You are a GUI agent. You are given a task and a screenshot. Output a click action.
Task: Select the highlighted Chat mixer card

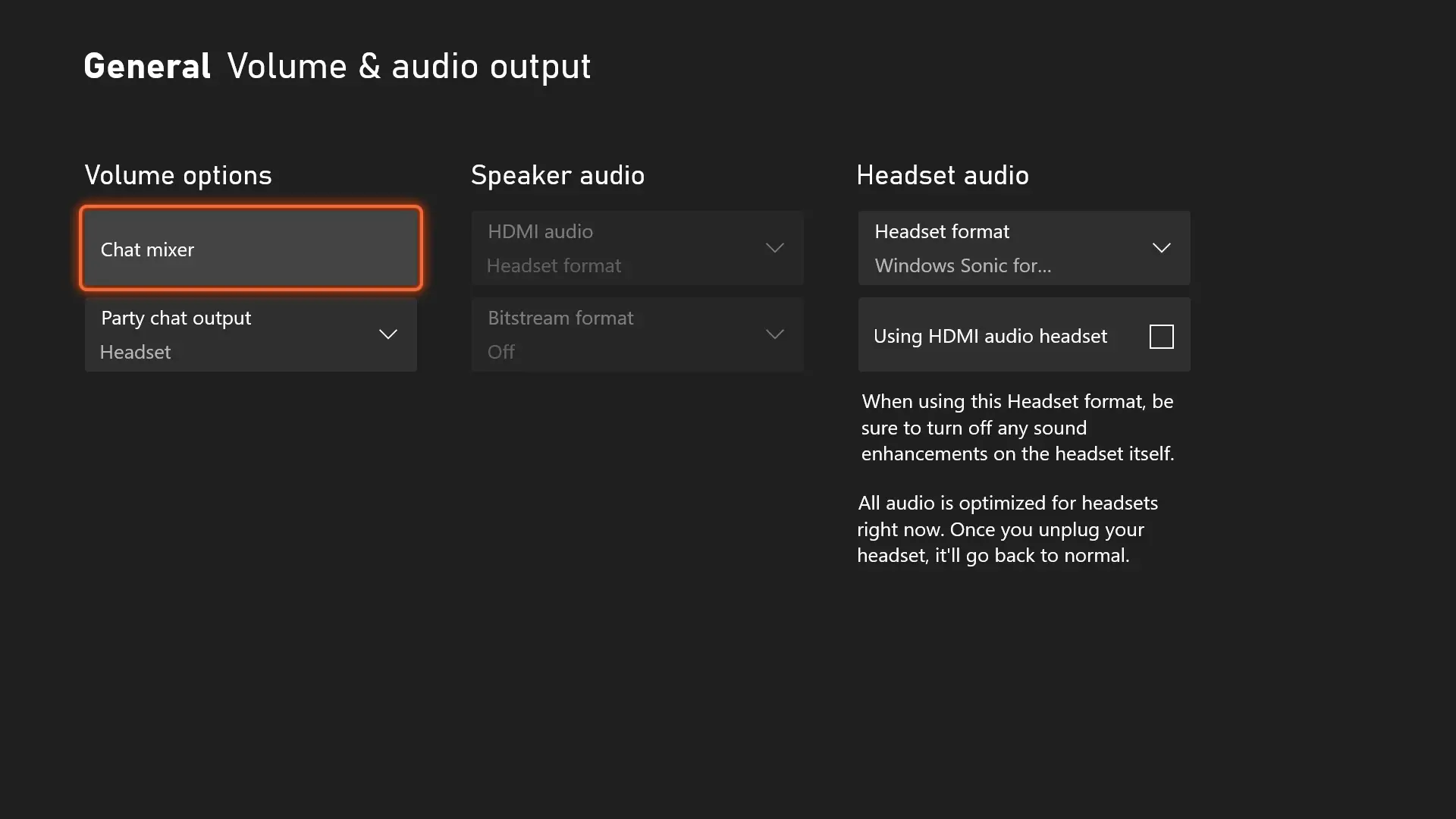click(x=250, y=248)
